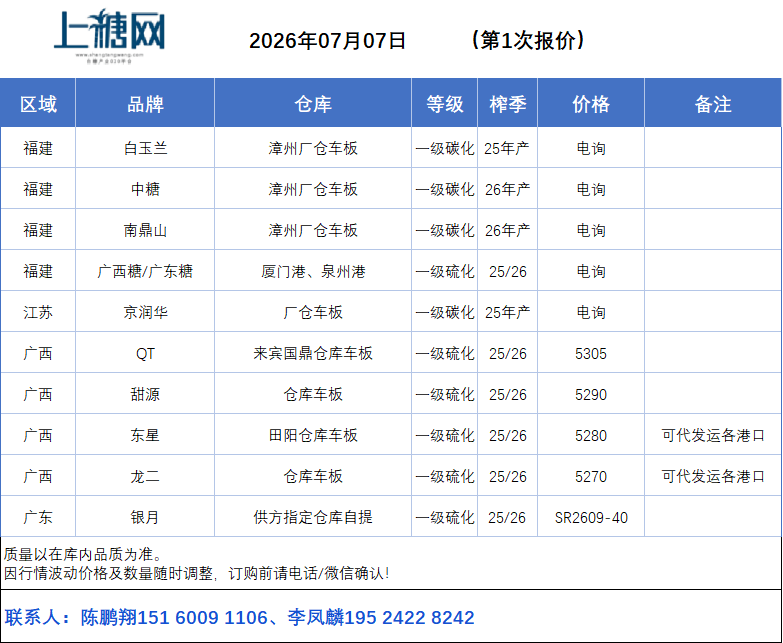Click 25年产 season in 白玉兰 row

(x=507, y=148)
